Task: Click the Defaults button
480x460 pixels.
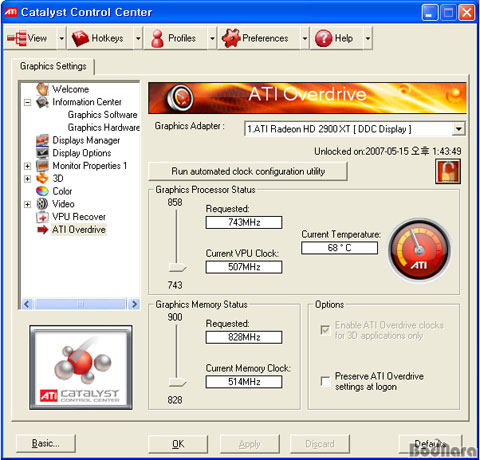Action: tap(430, 444)
